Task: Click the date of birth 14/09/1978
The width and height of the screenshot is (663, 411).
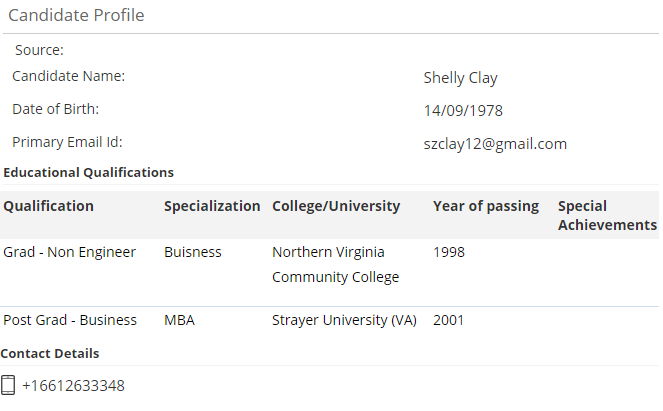Action: click(x=463, y=111)
